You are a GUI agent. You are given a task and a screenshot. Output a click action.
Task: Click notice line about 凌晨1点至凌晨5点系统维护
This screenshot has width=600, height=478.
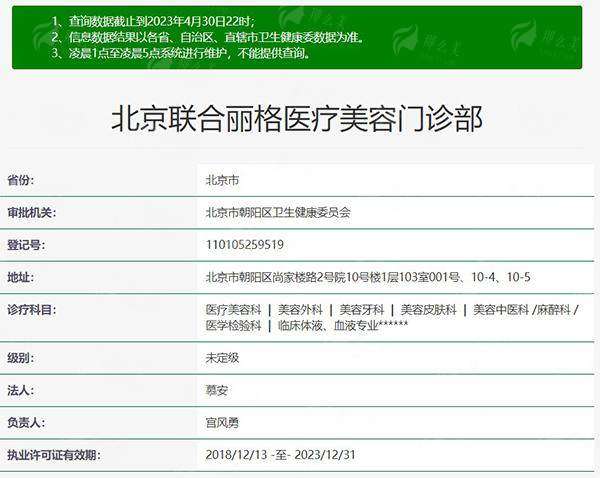tap(181, 53)
